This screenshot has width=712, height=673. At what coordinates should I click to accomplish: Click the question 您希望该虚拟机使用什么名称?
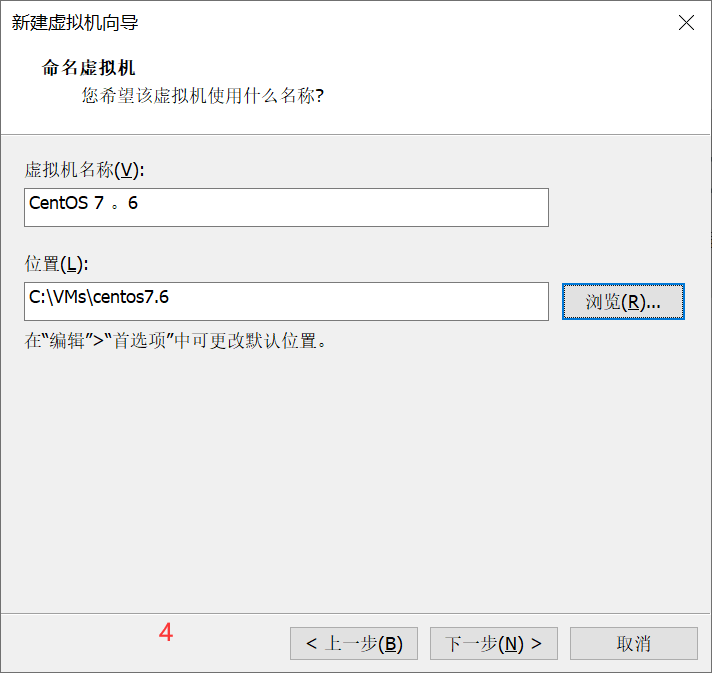203,96
